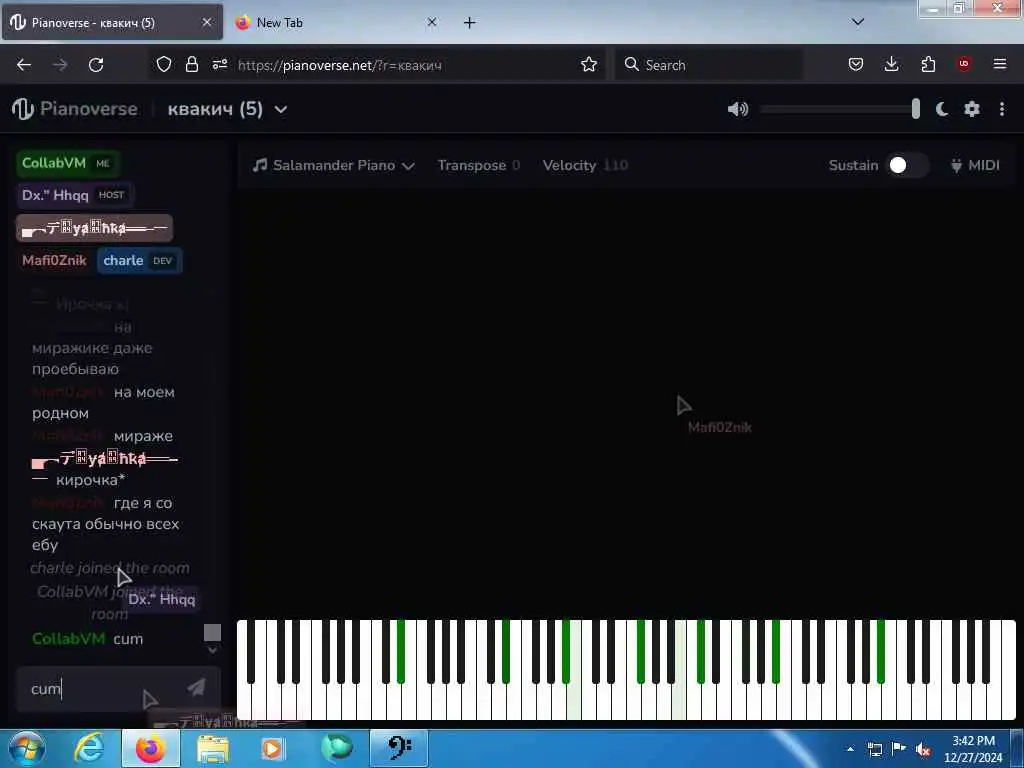Toggle the Sustain switch
This screenshot has width=1024, height=768.
(907, 165)
